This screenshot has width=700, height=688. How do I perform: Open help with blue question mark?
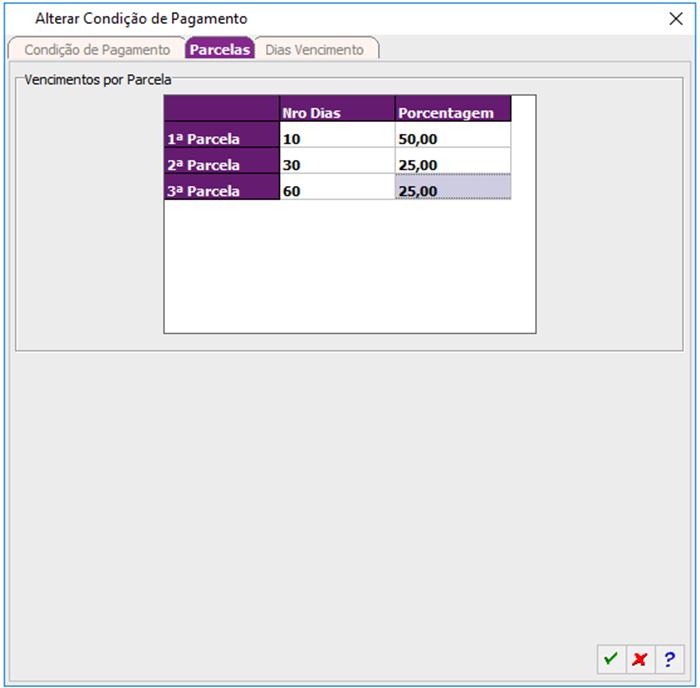pos(669,659)
